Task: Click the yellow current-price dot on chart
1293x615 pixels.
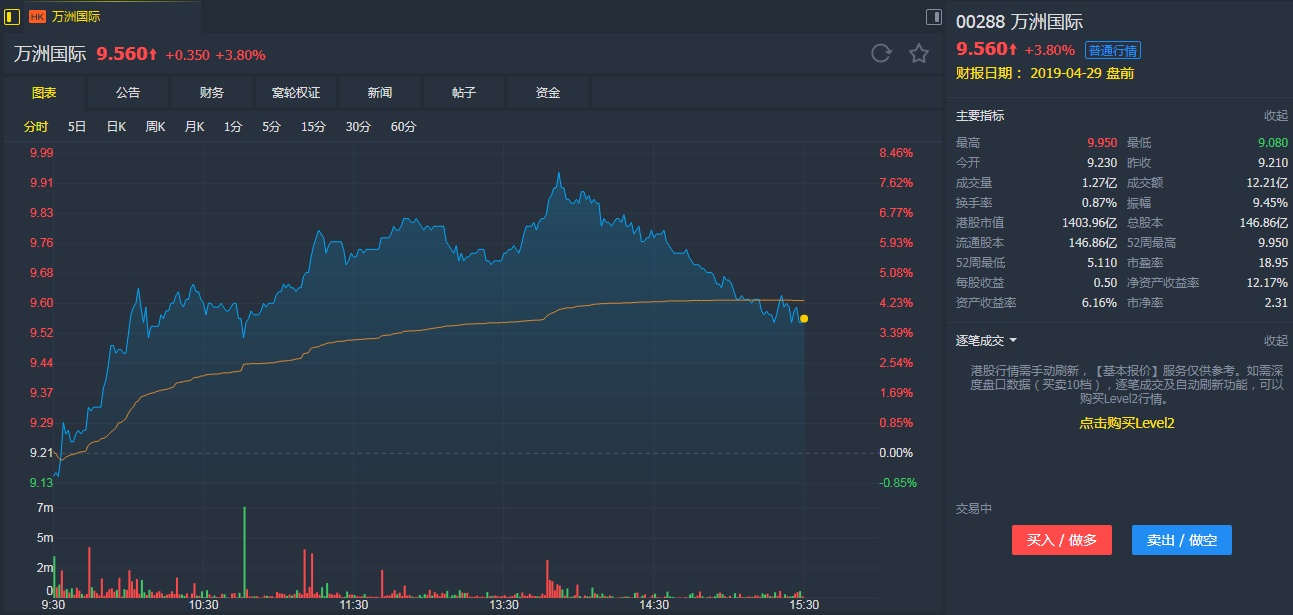Action: click(x=804, y=319)
